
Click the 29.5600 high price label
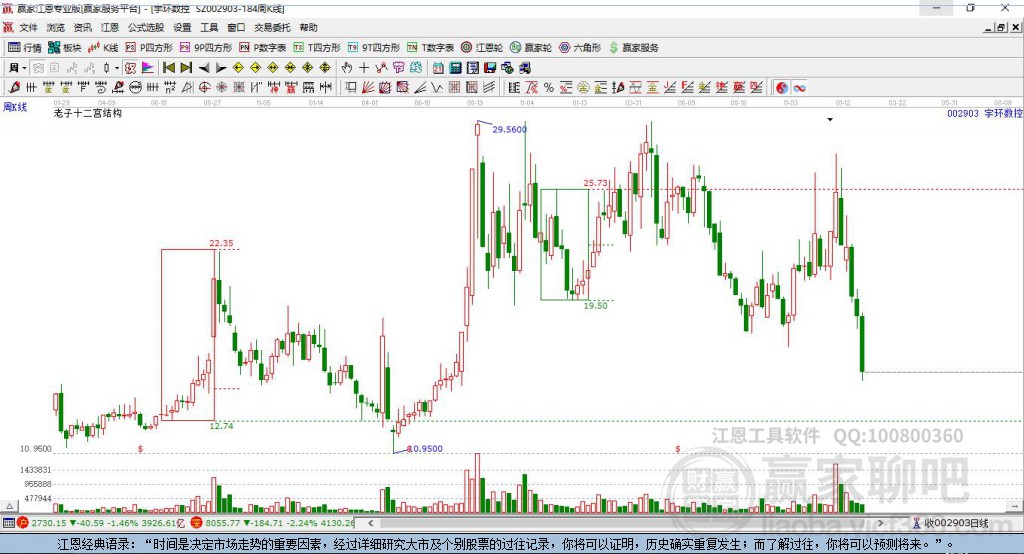[509, 129]
